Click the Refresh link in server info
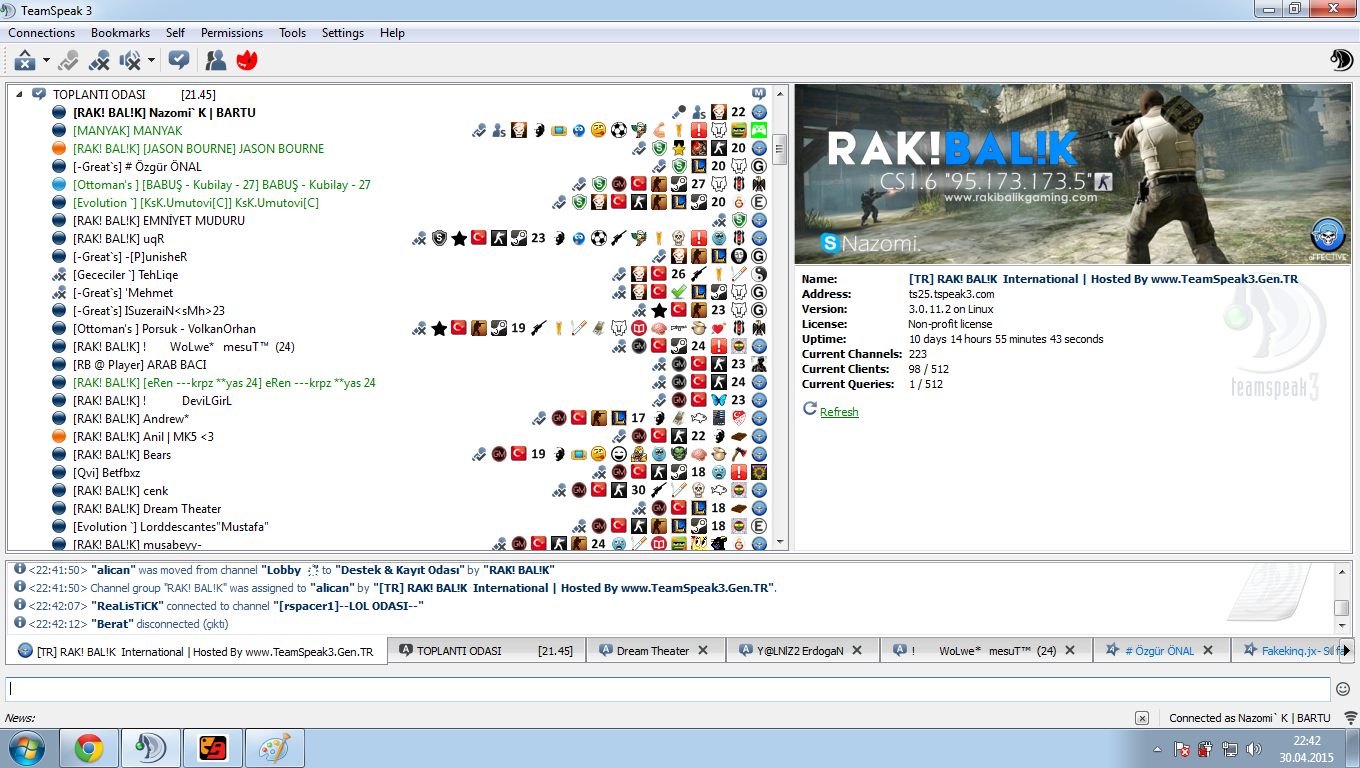The width and height of the screenshot is (1360, 768). point(839,412)
